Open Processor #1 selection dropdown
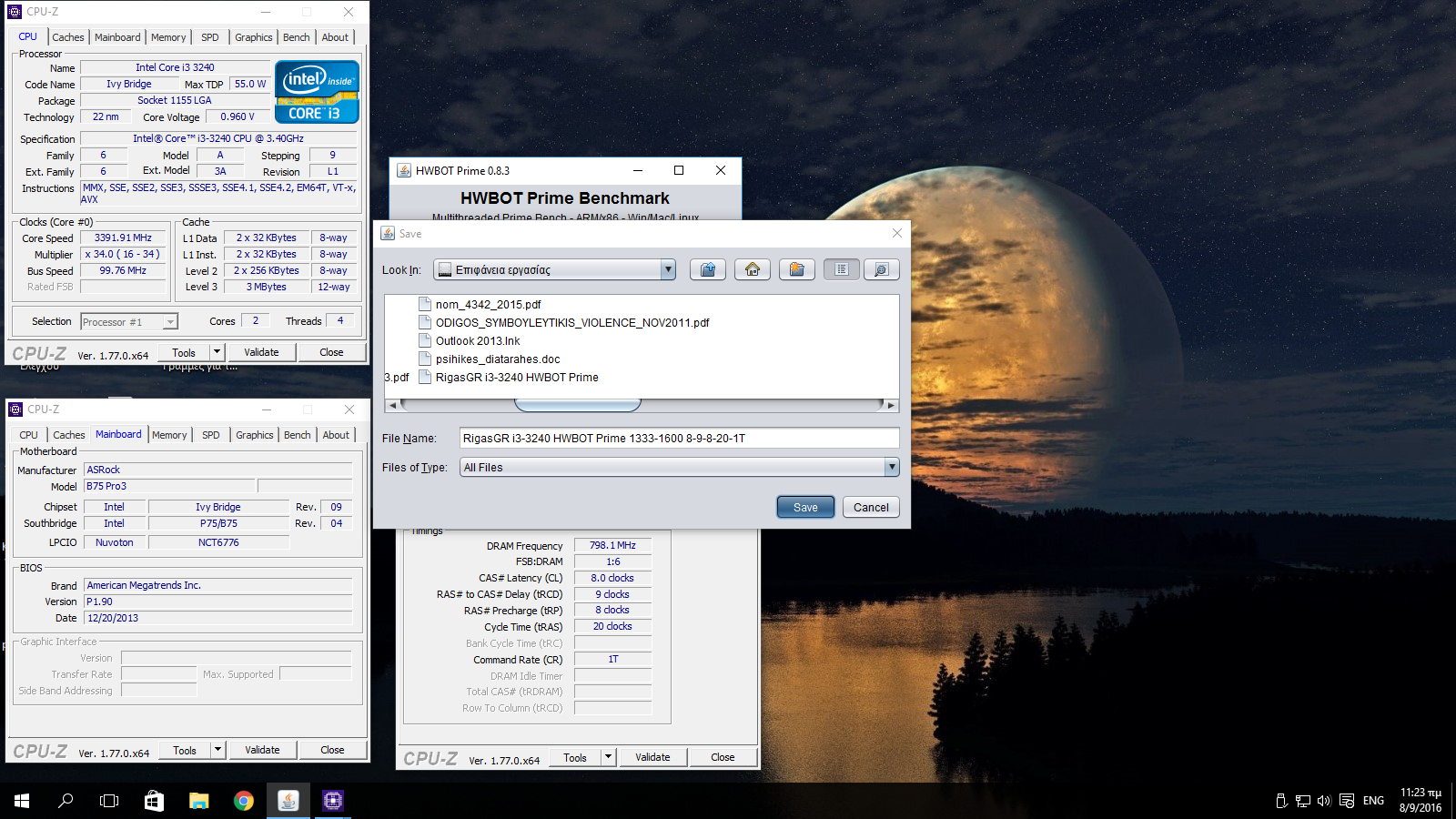Viewport: 1456px width, 819px height. pos(169,322)
